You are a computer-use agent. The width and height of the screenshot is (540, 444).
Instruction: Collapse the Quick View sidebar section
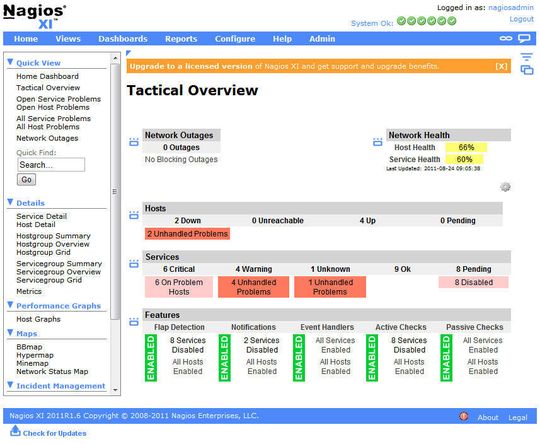coord(10,62)
